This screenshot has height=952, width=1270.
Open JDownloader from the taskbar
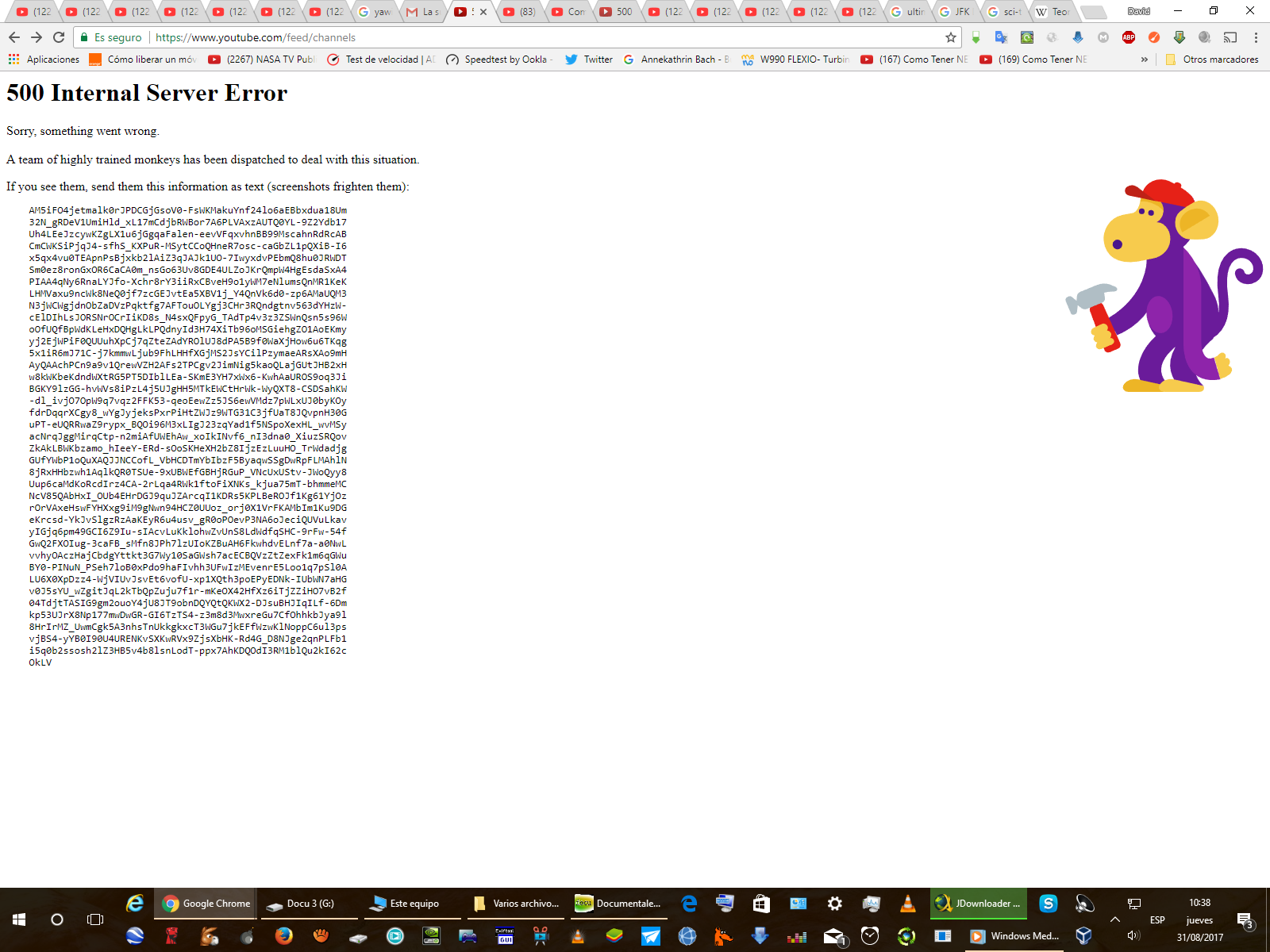click(x=978, y=904)
